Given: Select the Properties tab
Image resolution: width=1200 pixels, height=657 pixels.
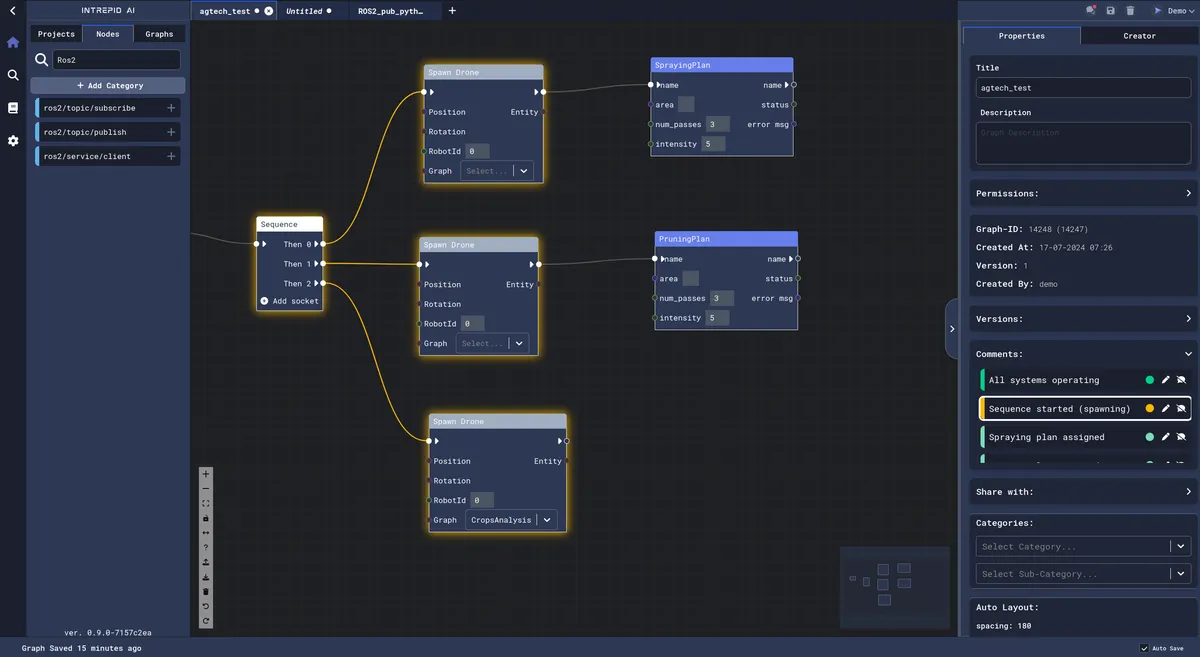Looking at the screenshot, I should [1022, 36].
